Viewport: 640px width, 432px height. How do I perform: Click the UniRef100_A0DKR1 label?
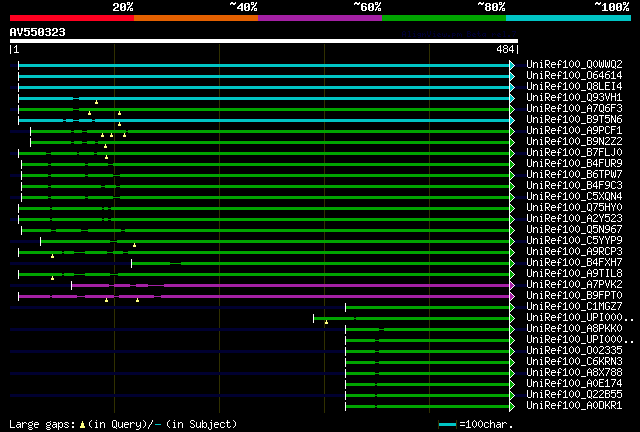574,406
